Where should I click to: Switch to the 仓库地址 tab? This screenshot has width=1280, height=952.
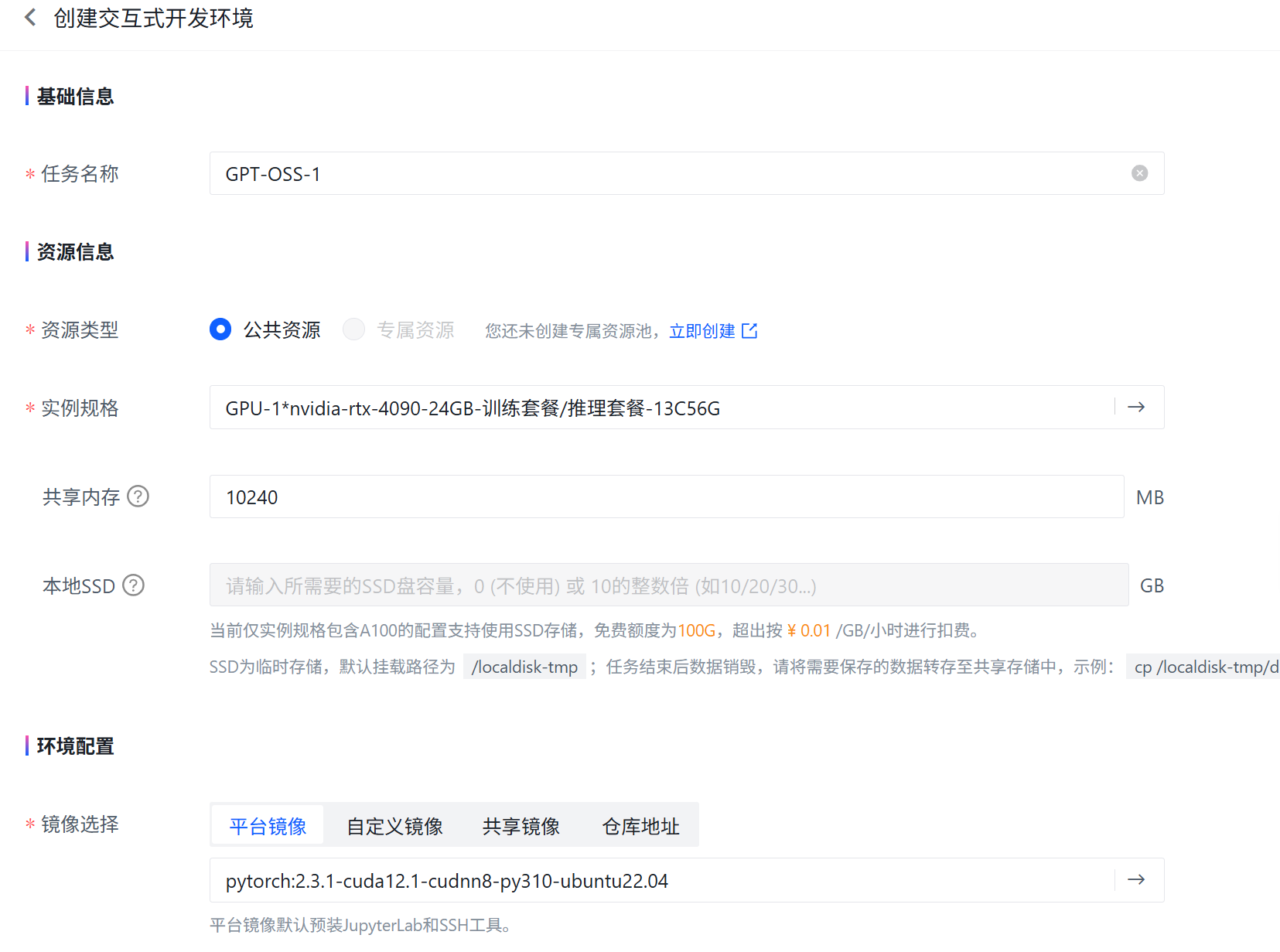(x=640, y=826)
